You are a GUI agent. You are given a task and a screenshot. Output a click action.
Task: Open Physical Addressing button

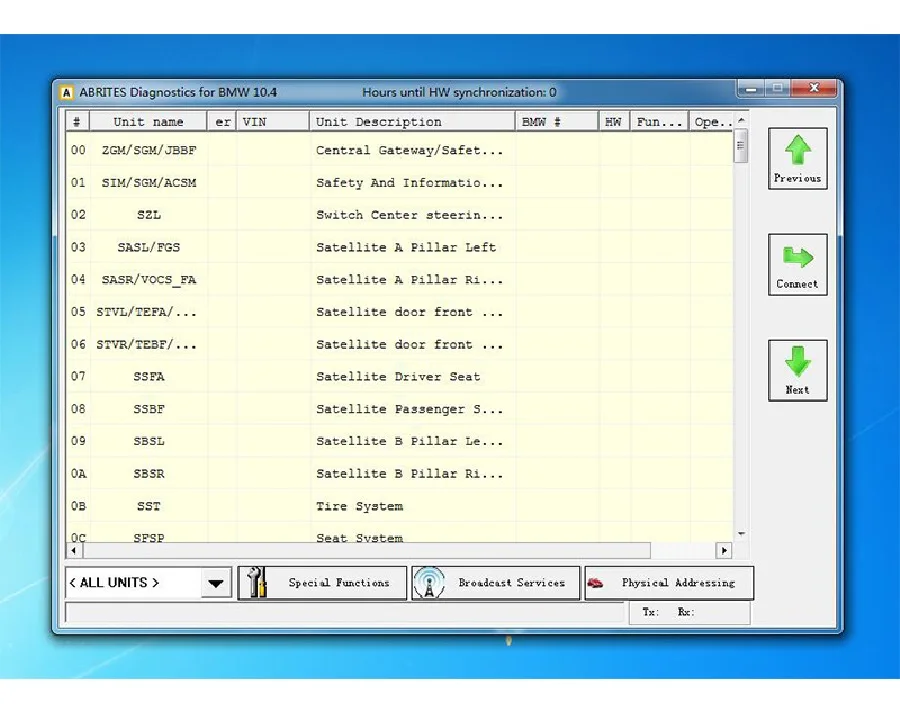point(669,583)
